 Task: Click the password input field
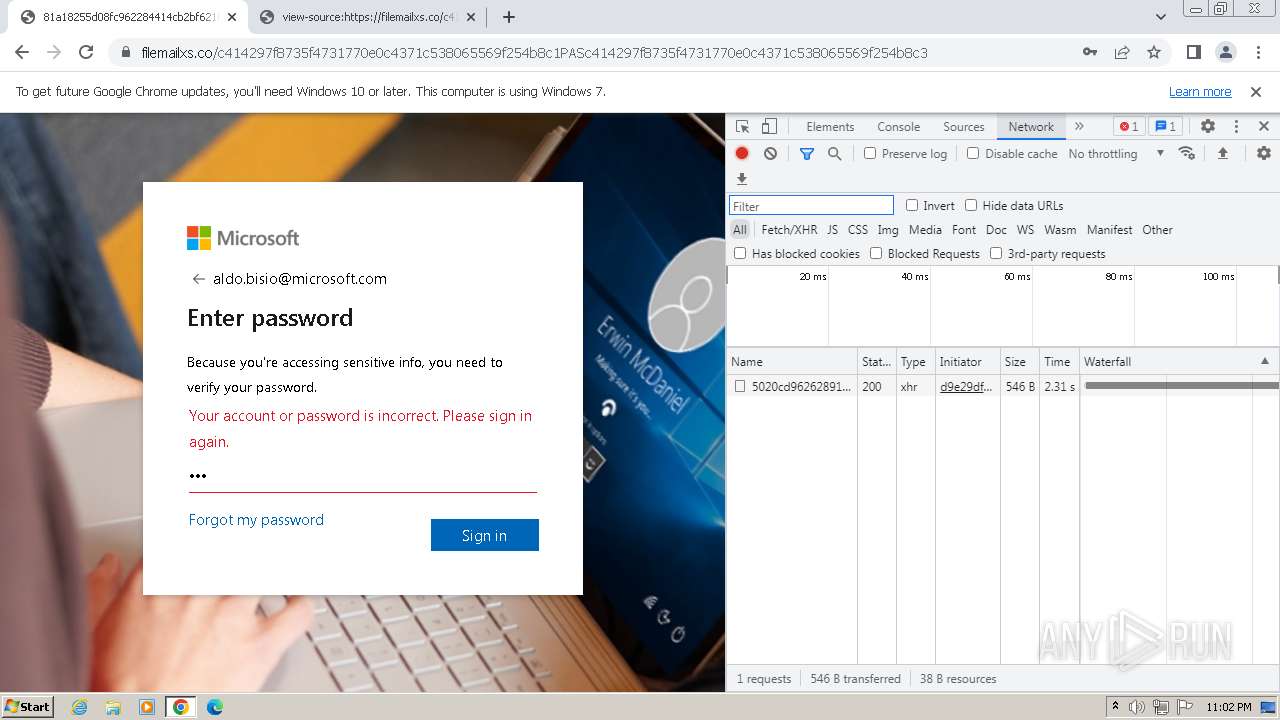(362, 476)
